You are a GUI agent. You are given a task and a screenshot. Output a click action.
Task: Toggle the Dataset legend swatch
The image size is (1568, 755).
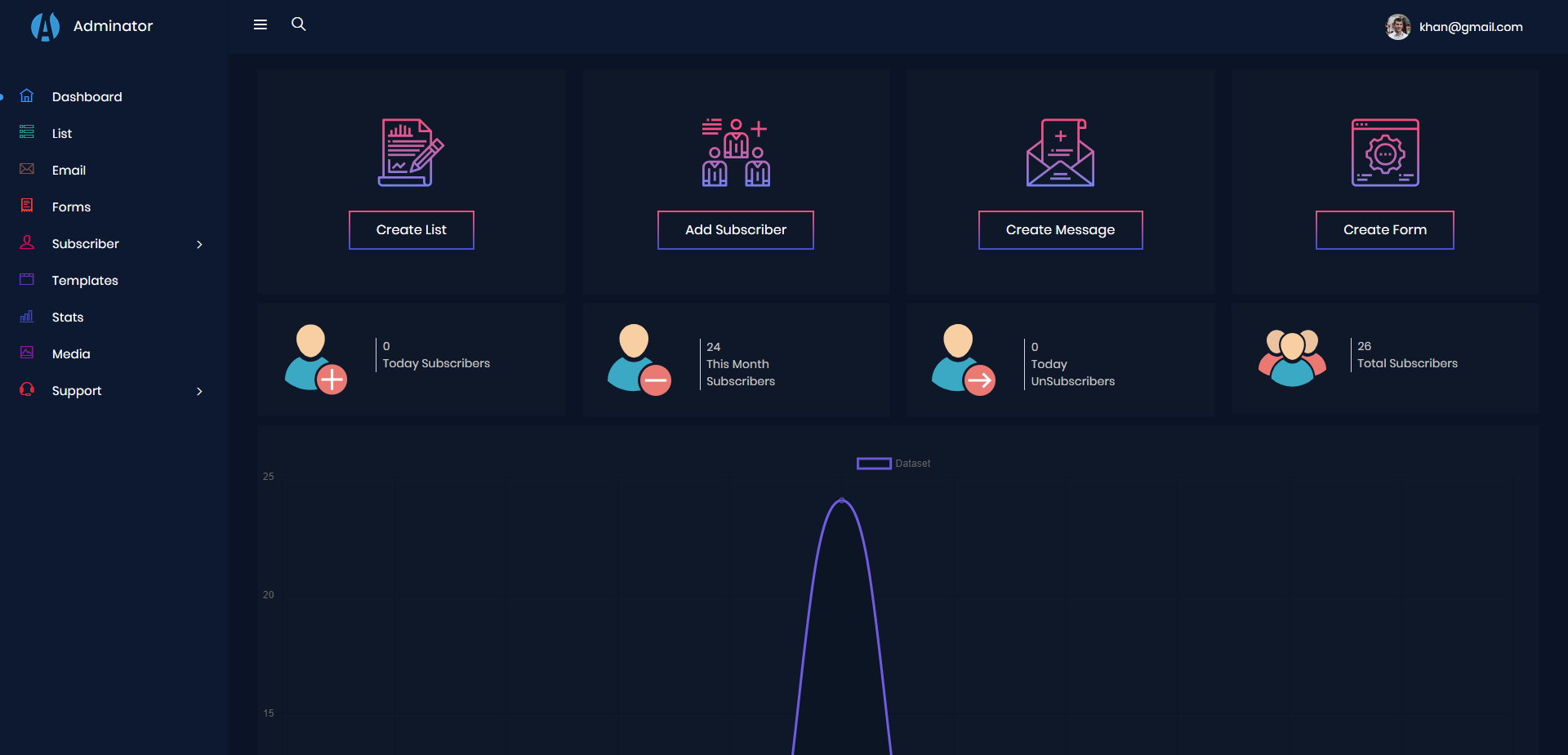[873, 464]
